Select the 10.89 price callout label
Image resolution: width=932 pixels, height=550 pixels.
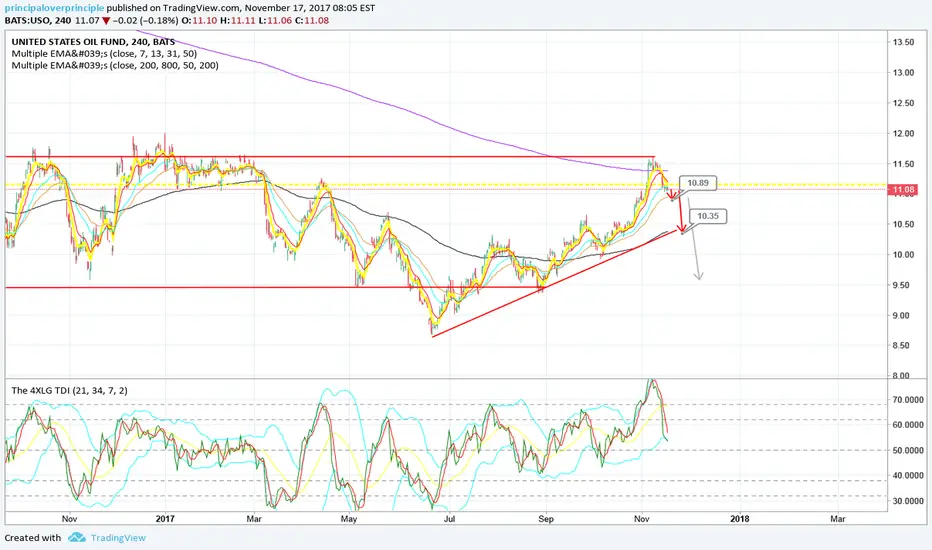pyautogui.click(x=698, y=183)
